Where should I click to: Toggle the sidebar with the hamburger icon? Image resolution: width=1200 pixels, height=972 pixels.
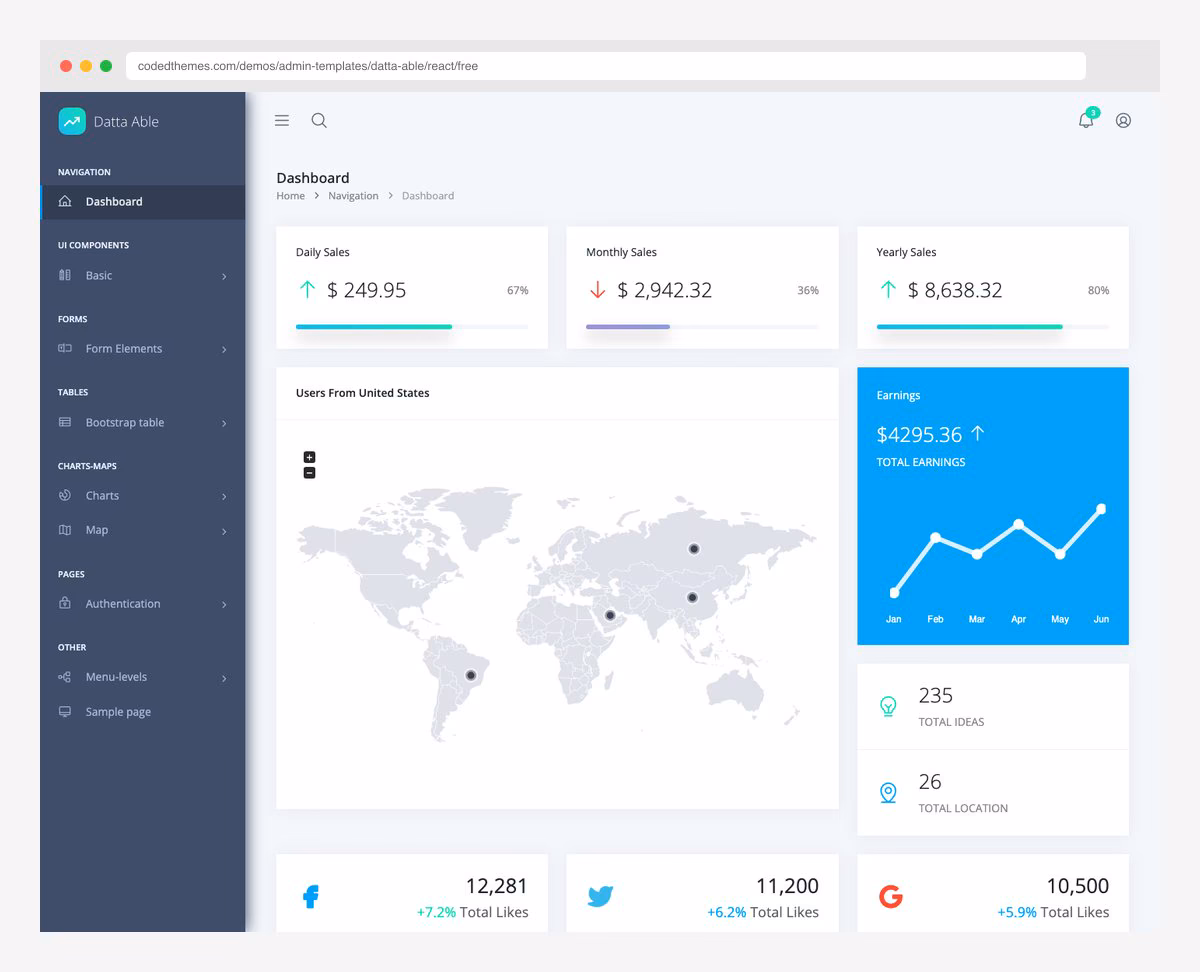[281, 119]
